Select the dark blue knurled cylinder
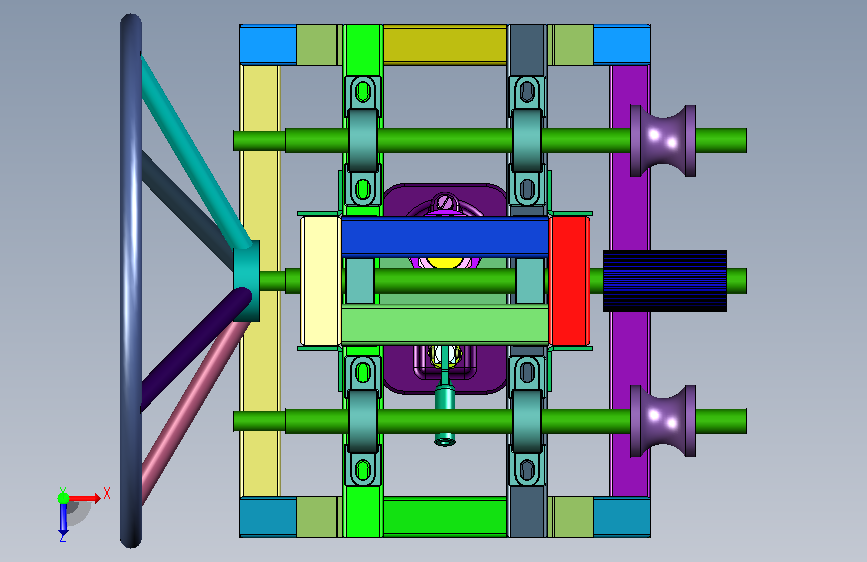 coord(665,281)
